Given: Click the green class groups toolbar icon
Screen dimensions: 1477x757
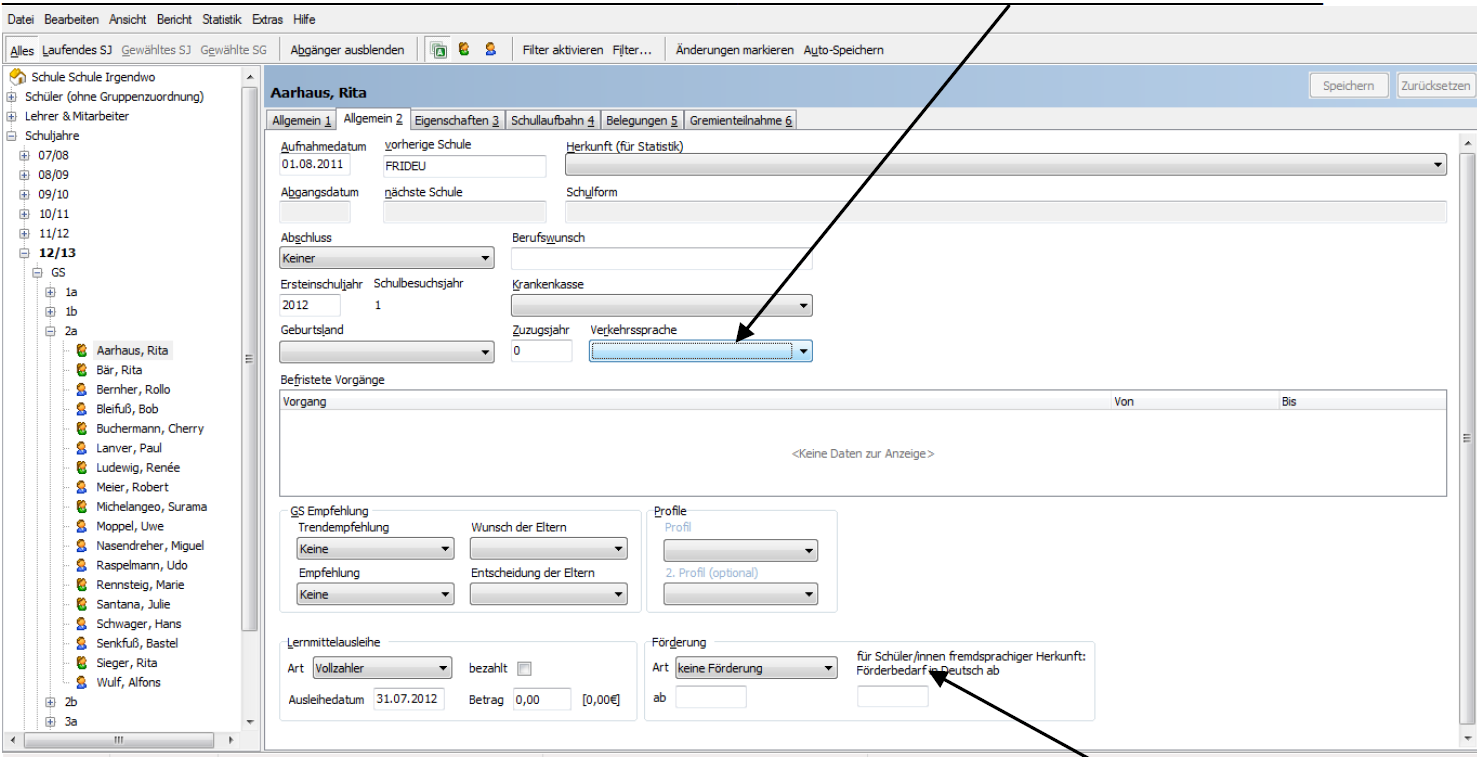Looking at the screenshot, I should (437, 50).
